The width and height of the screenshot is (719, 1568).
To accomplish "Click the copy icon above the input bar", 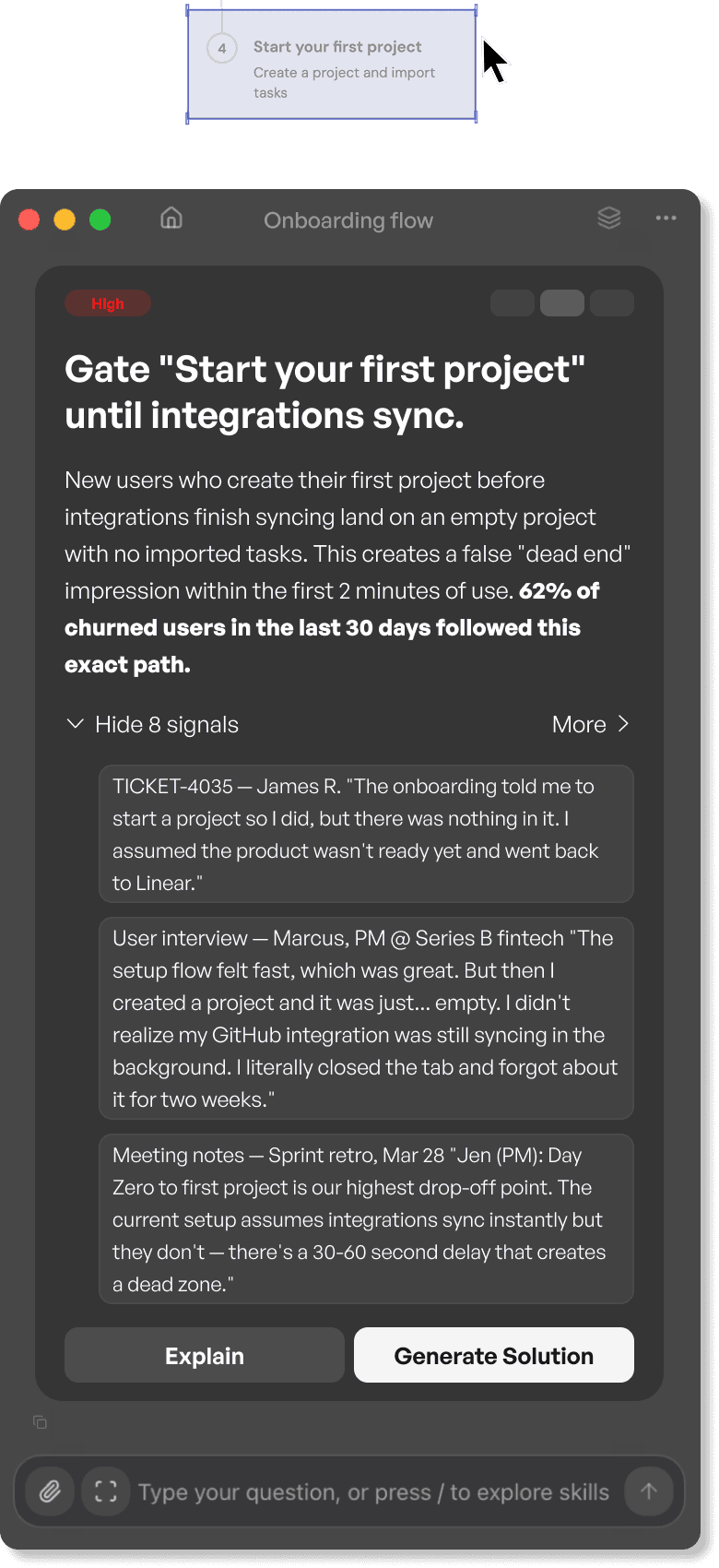I will point(39,1423).
